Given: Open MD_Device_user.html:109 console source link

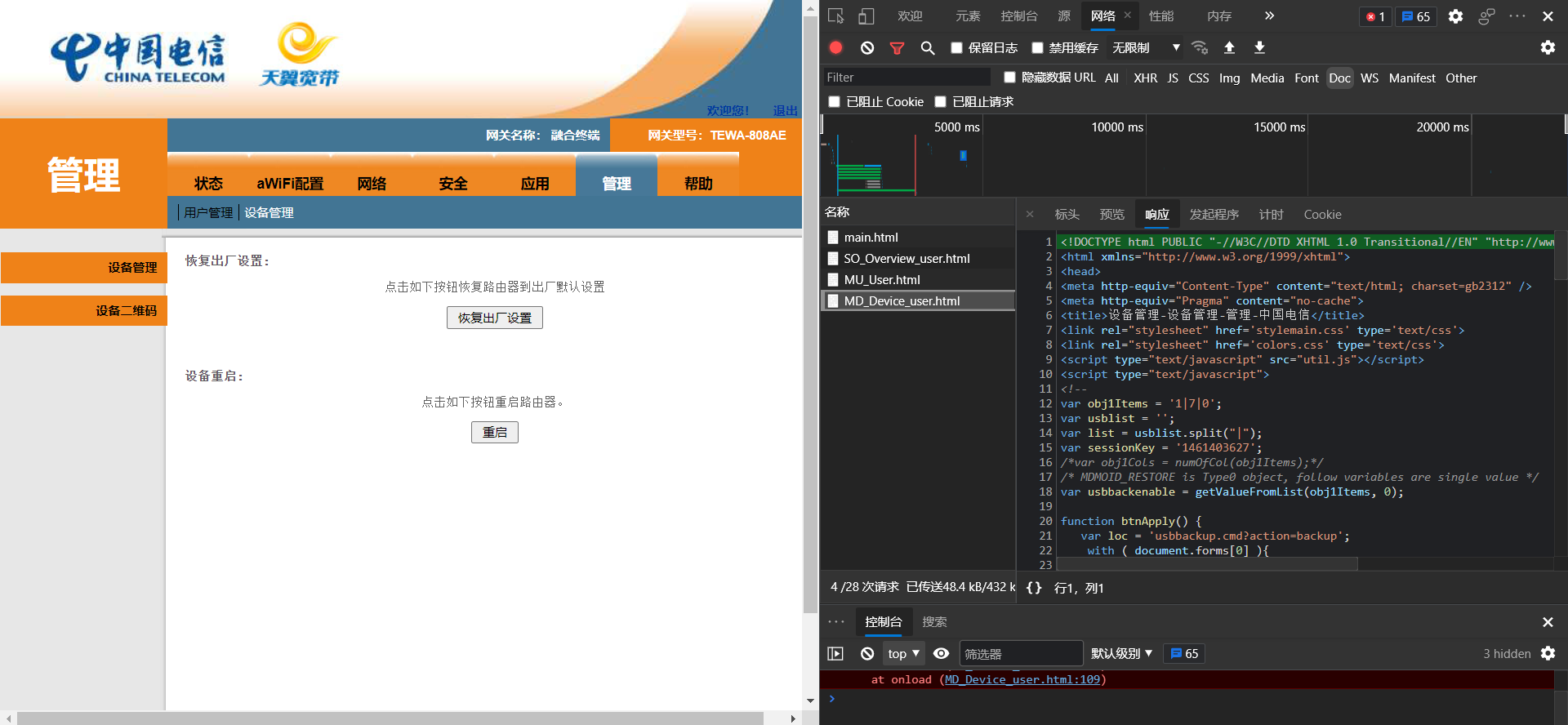Looking at the screenshot, I should [x=1022, y=679].
